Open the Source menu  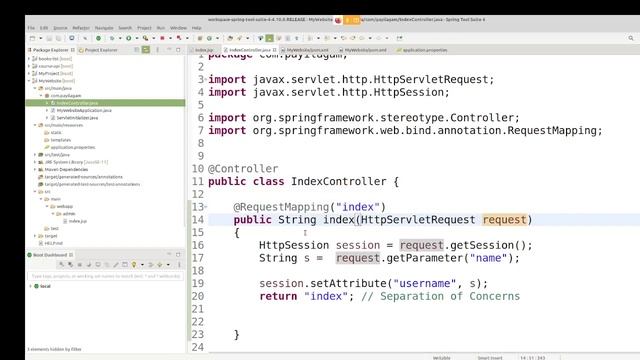pyautogui.click(x=60, y=28)
